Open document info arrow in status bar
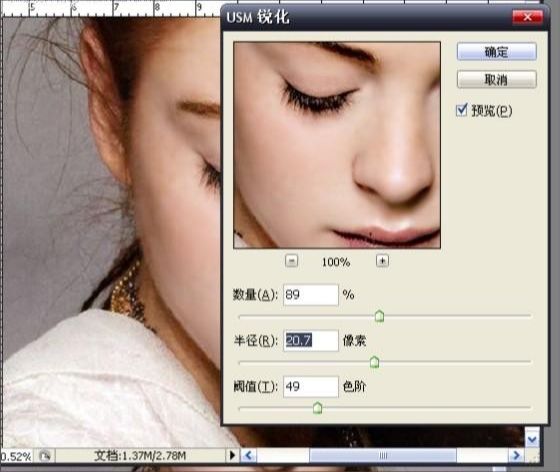The image size is (560, 472). (232, 455)
